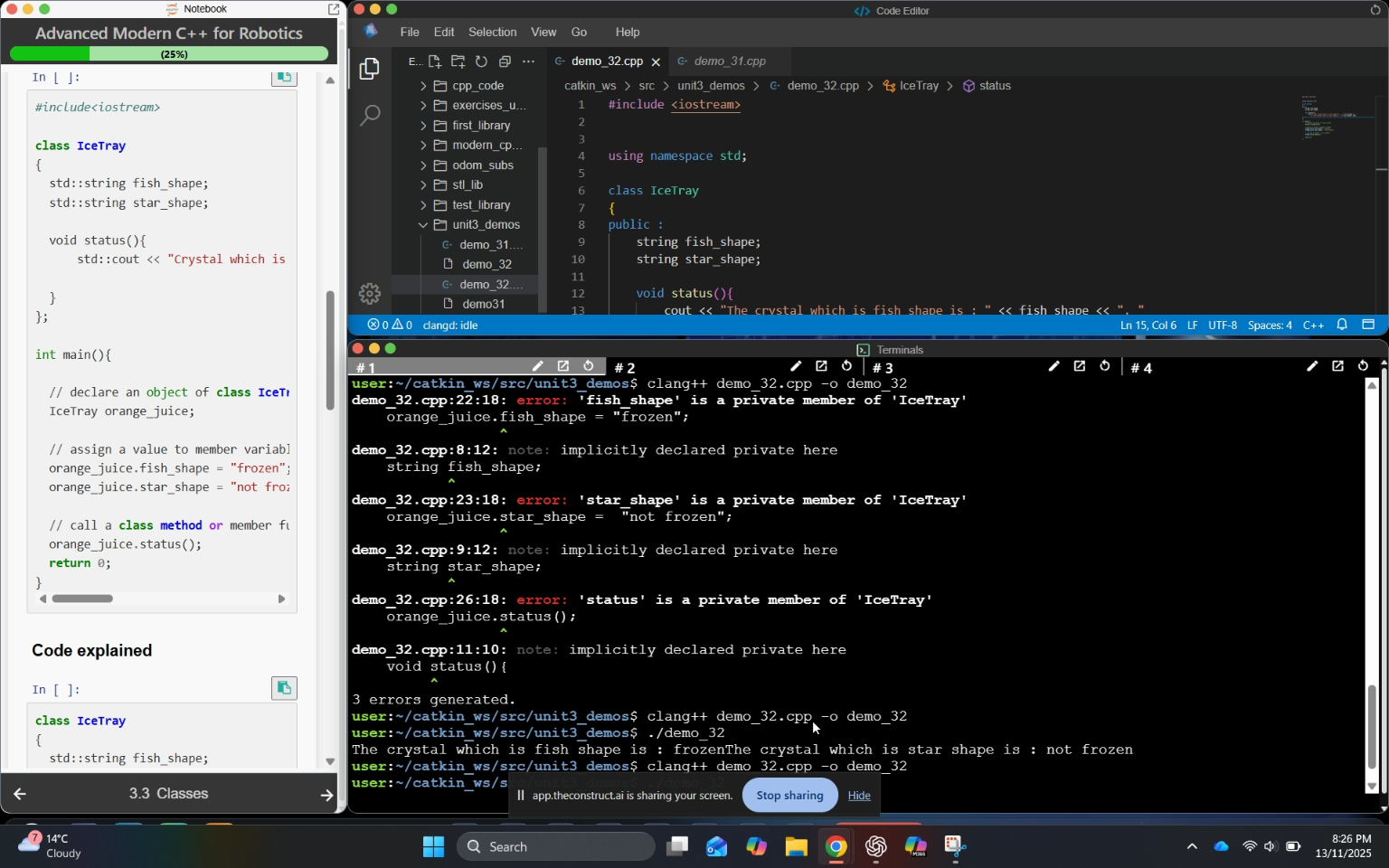
Task: Pop out terminal #2 in new window
Action: click(821, 366)
